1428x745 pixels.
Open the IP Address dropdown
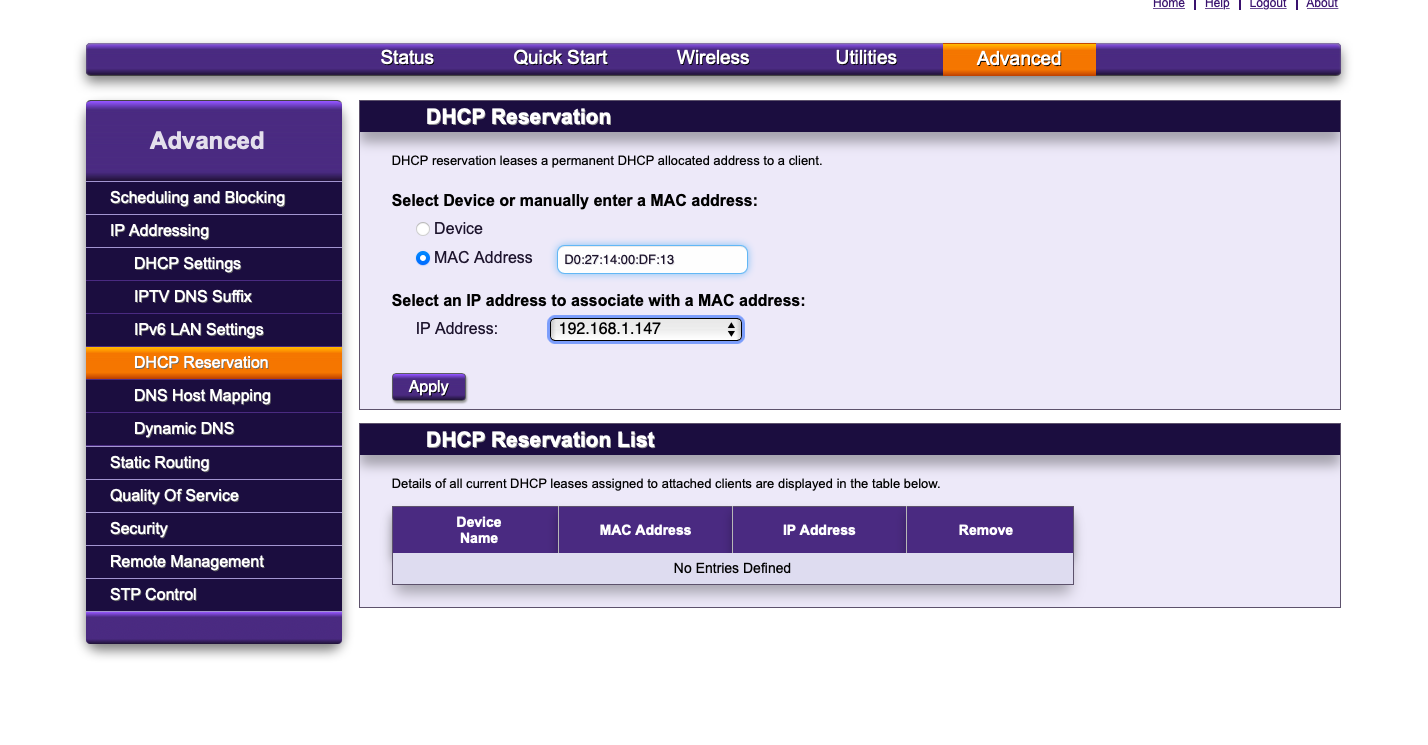point(645,329)
